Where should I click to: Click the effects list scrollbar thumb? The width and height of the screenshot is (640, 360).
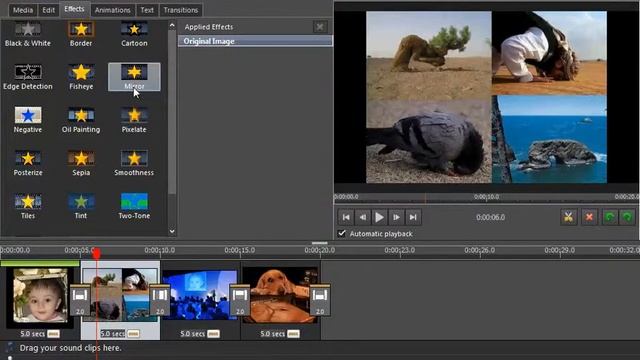click(x=172, y=113)
